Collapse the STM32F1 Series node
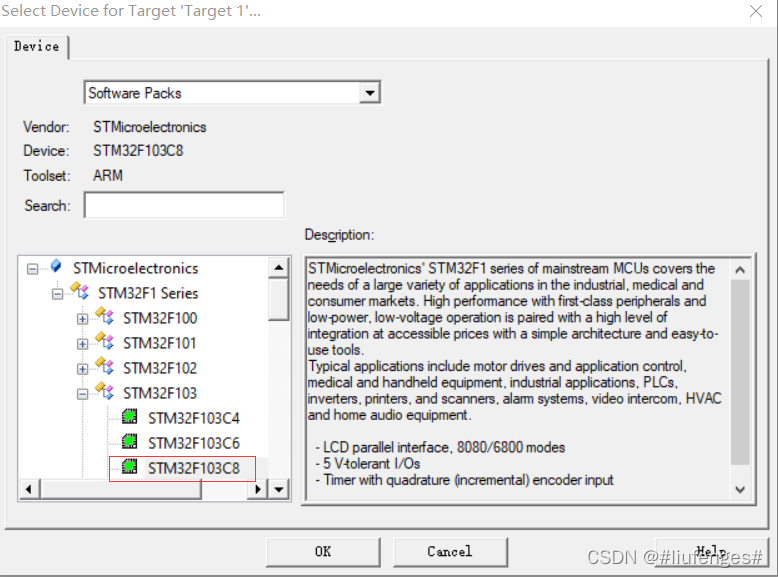778x577 pixels. 58,294
